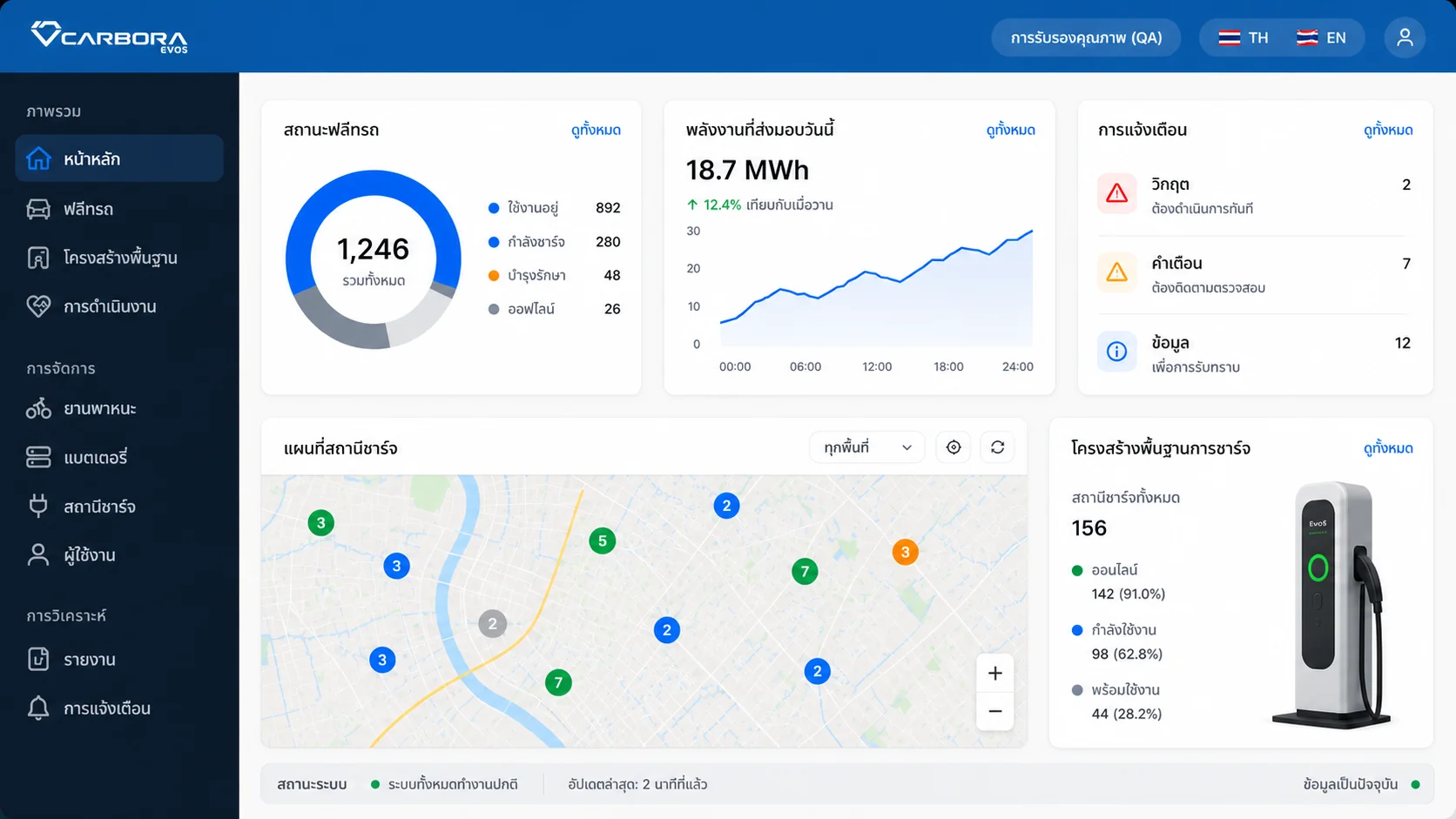The height and width of the screenshot is (819, 1456).
Task: Expand the ทุกพื้นที่ area dropdown
Action: click(866, 447)
